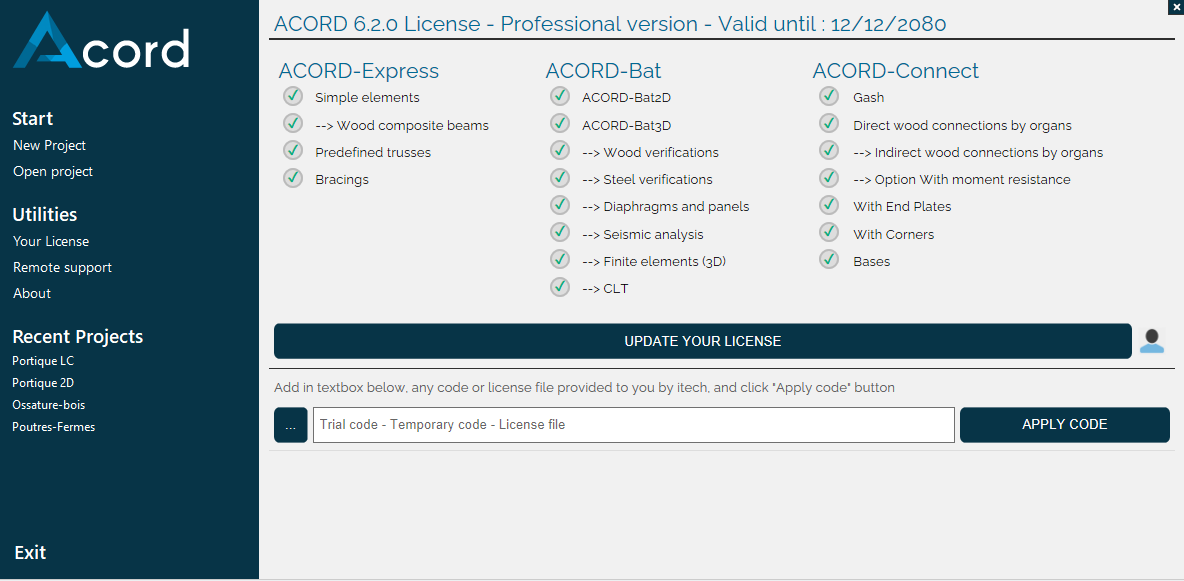Toggle the check beside Predefined trusses
This screenshot has width=1184, height=581.
pyautogui.click(x=292, y=150)
